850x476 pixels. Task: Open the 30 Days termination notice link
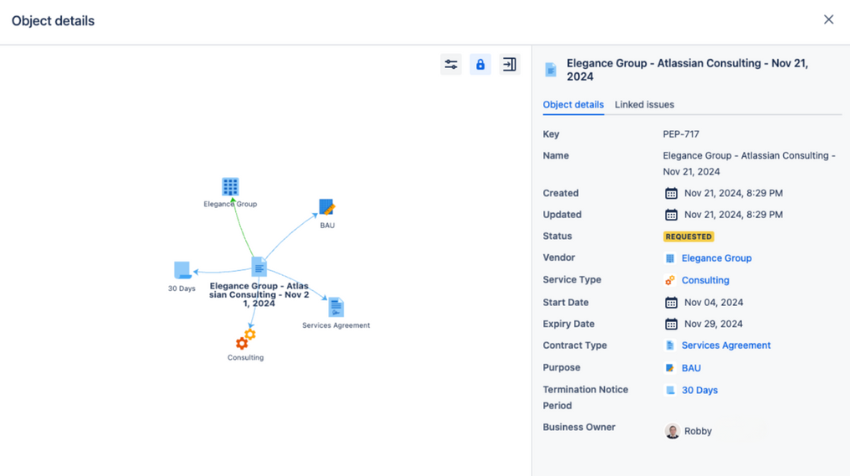[699, 390]
